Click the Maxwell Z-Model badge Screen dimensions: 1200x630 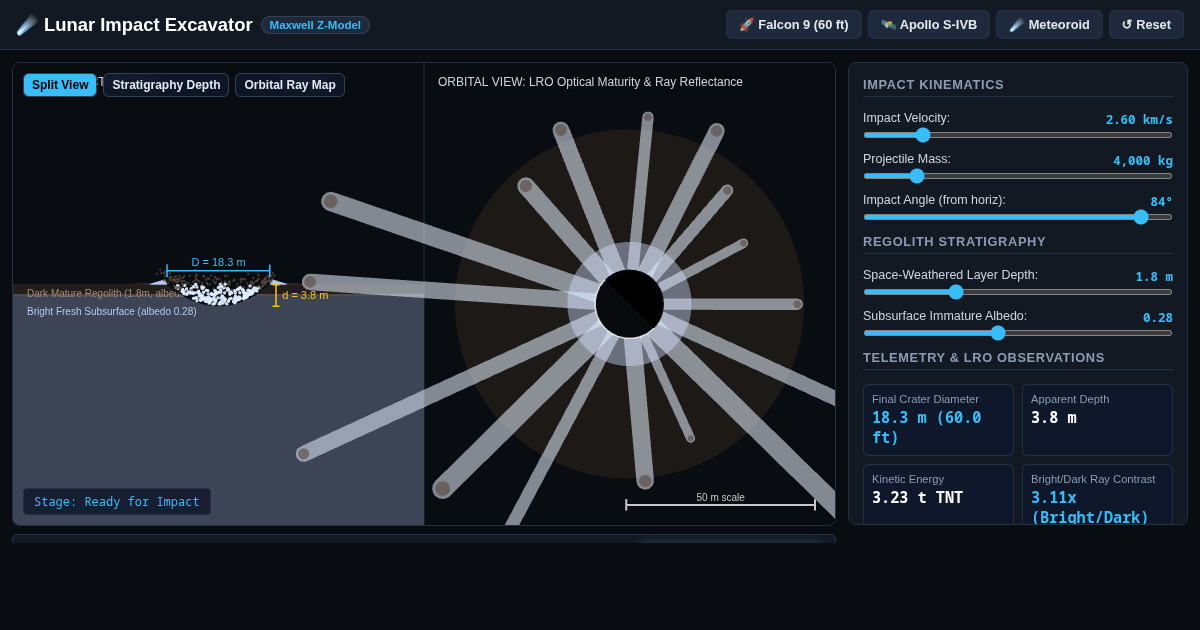click(x=315, y=25)
